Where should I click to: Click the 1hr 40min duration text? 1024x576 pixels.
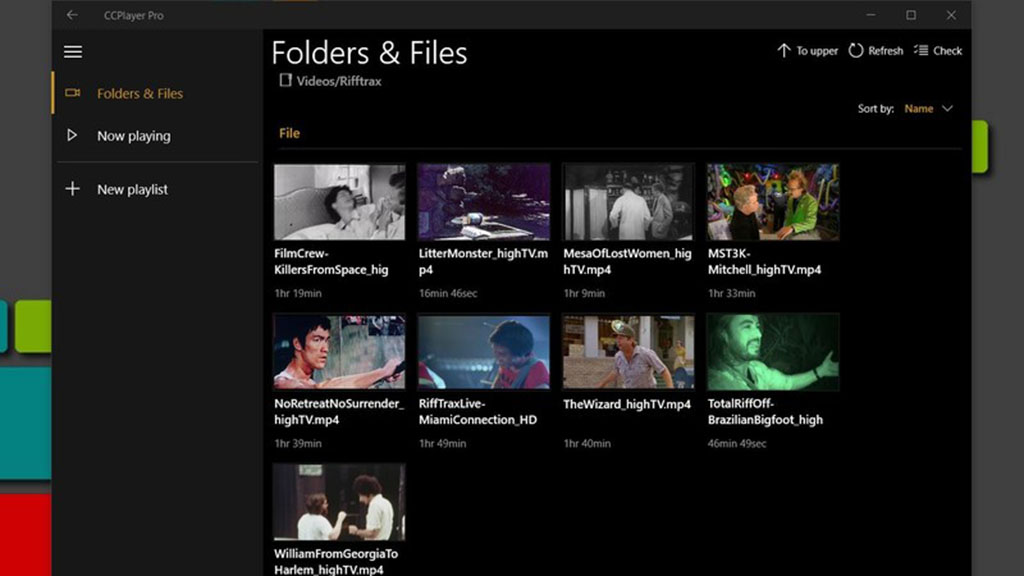[x=587, y=443]
